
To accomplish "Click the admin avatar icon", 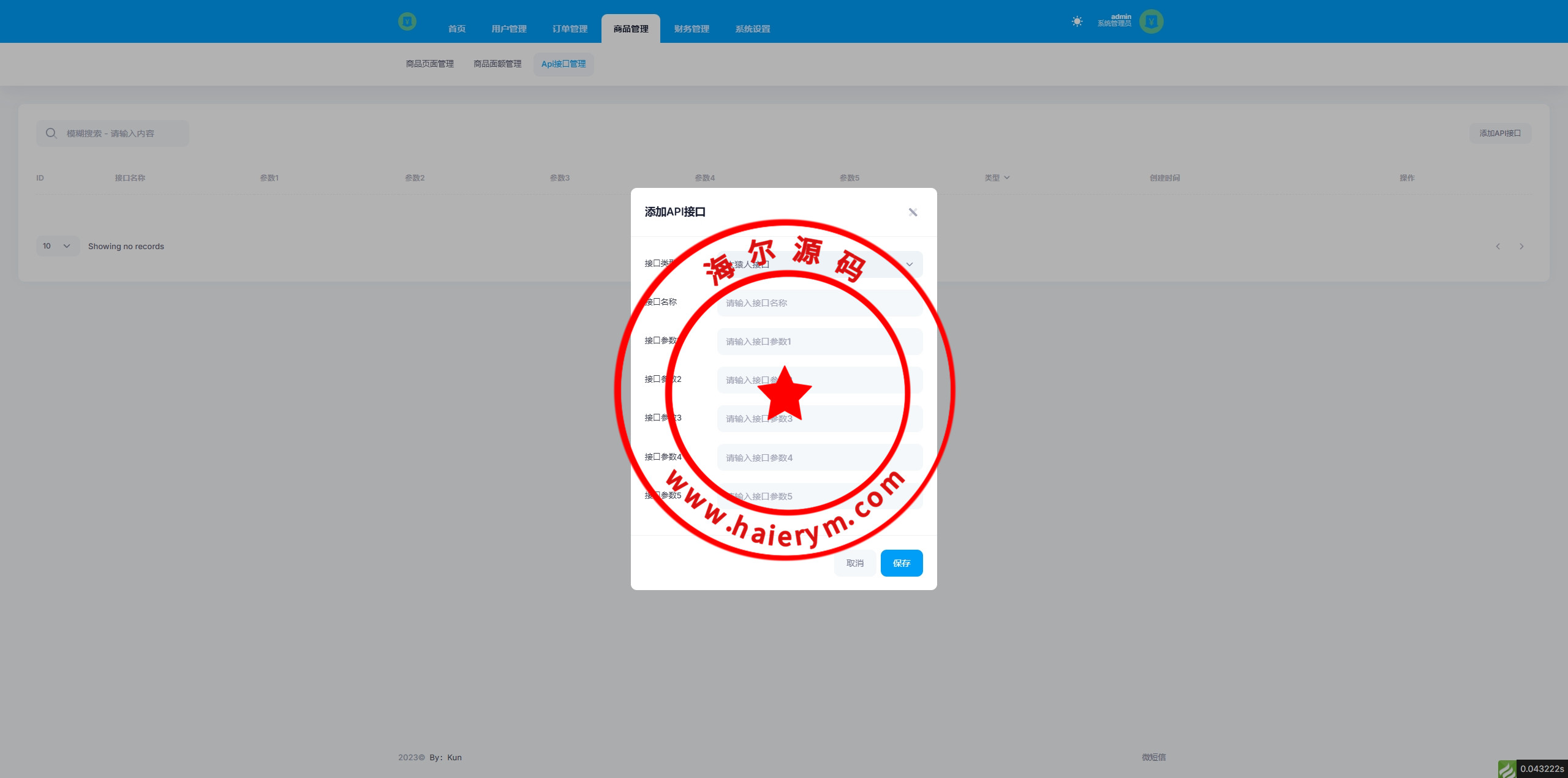I will [x=1151, y=21].
